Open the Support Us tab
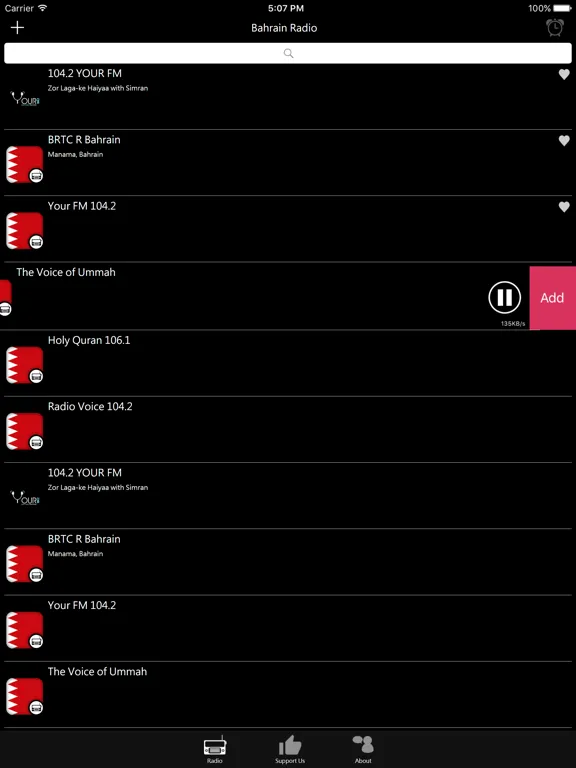The height and width of the screenshot is (768, 576). (x=290, y=749)
